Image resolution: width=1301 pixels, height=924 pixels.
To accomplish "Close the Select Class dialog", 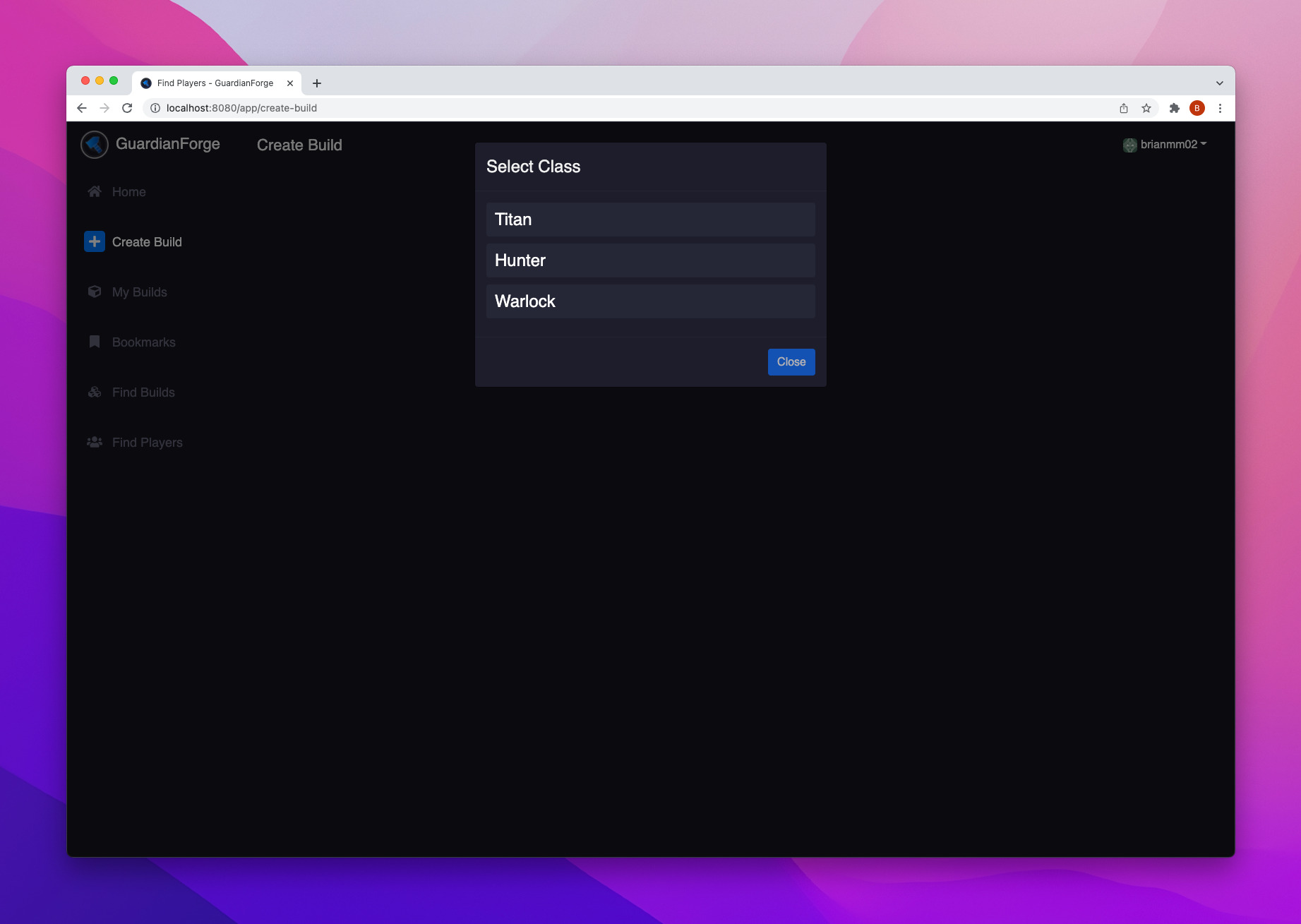I will (x=791, y=362).
